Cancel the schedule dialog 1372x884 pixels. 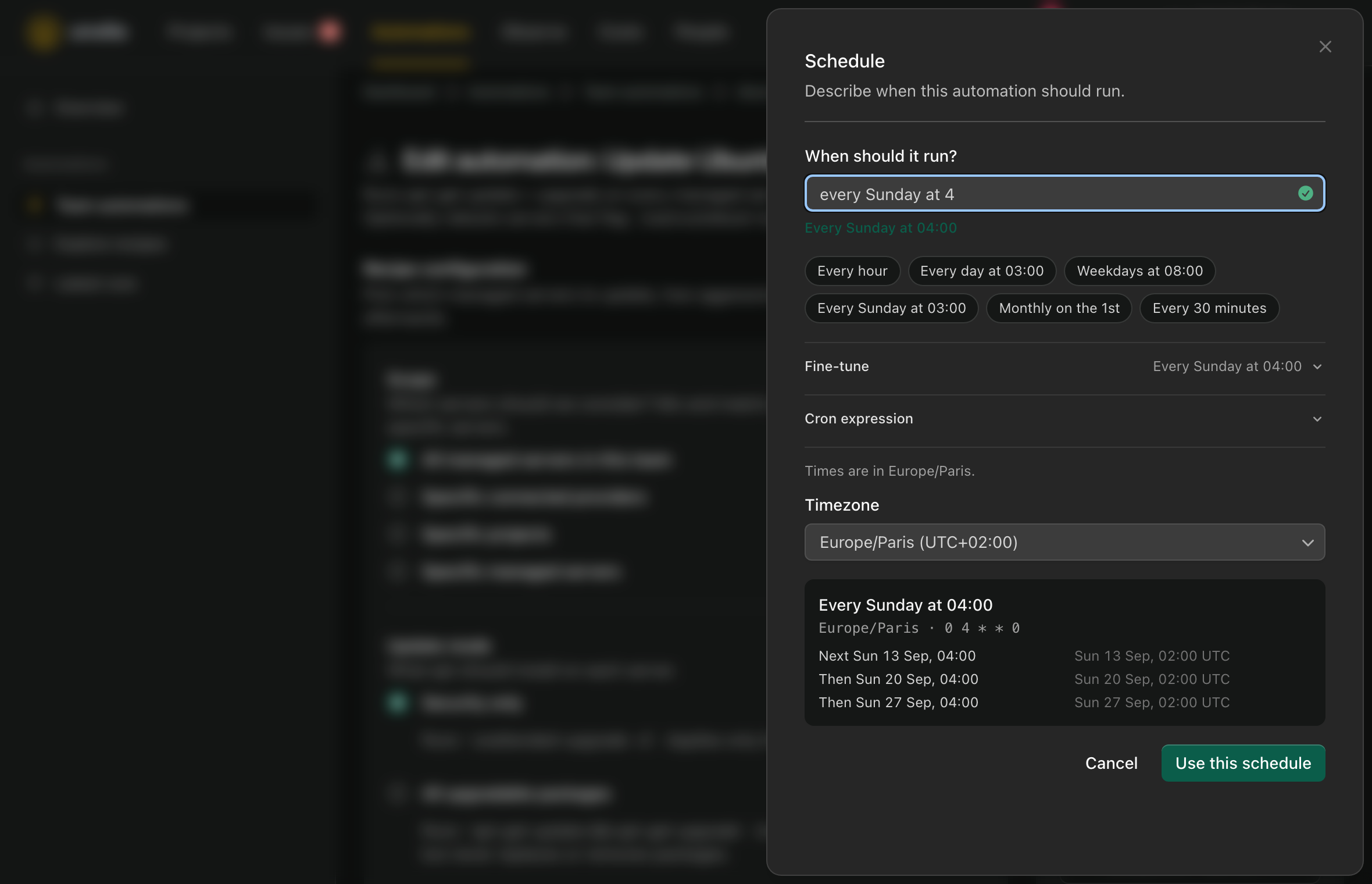click(x=1111, y=763)
